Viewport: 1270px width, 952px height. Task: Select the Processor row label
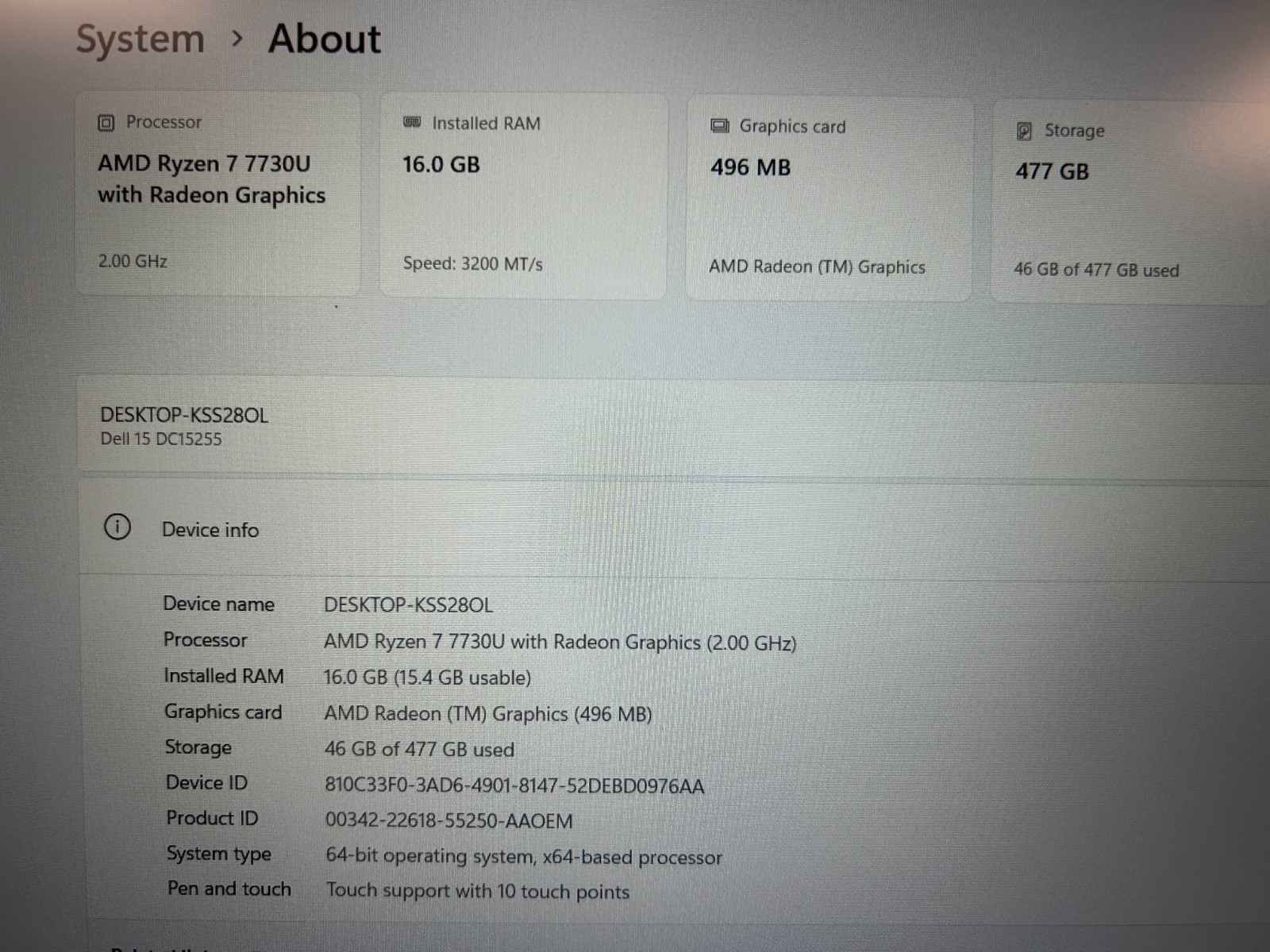(x=206, y=639)
